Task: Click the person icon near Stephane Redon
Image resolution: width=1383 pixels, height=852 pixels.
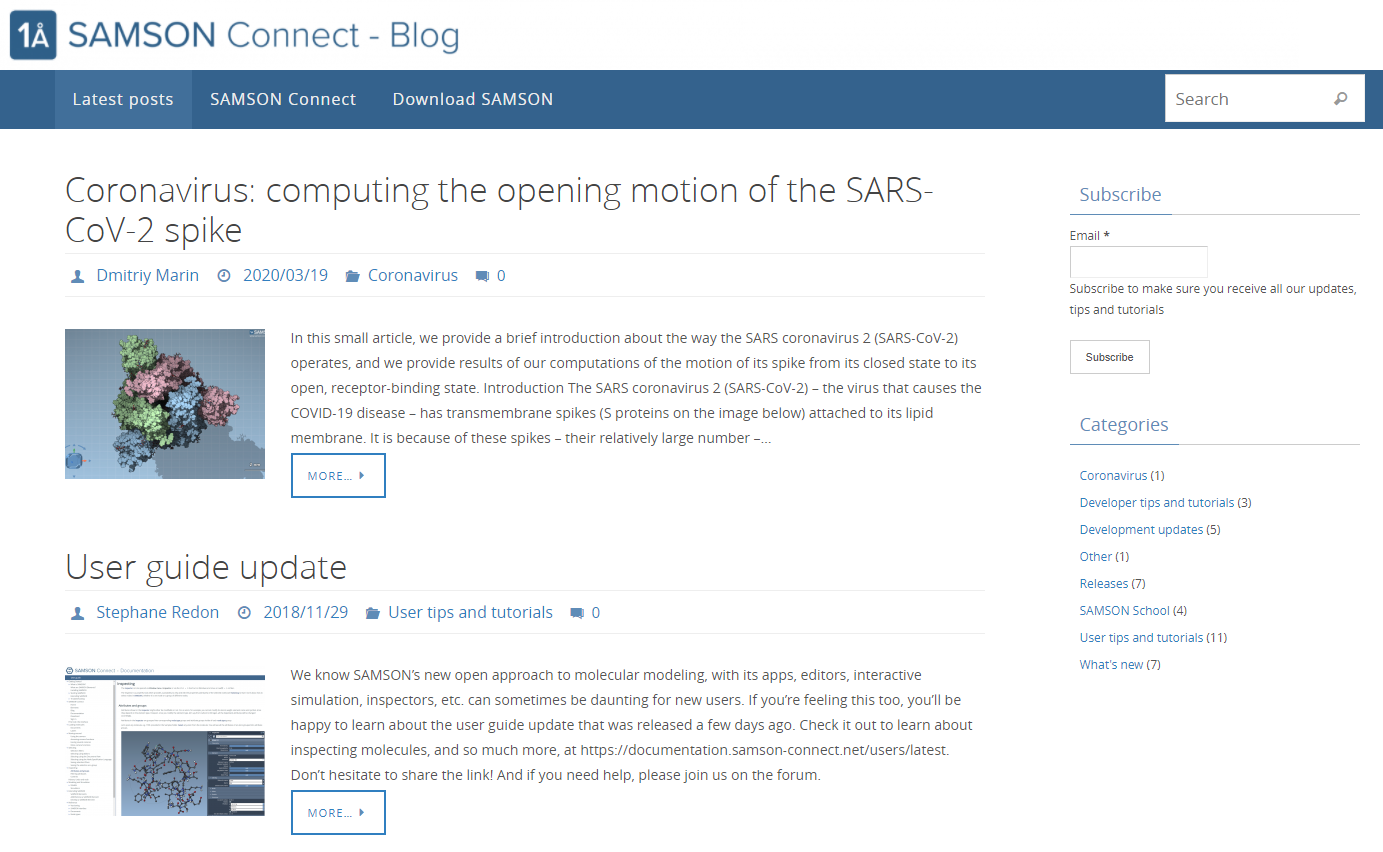Action: 77,612
